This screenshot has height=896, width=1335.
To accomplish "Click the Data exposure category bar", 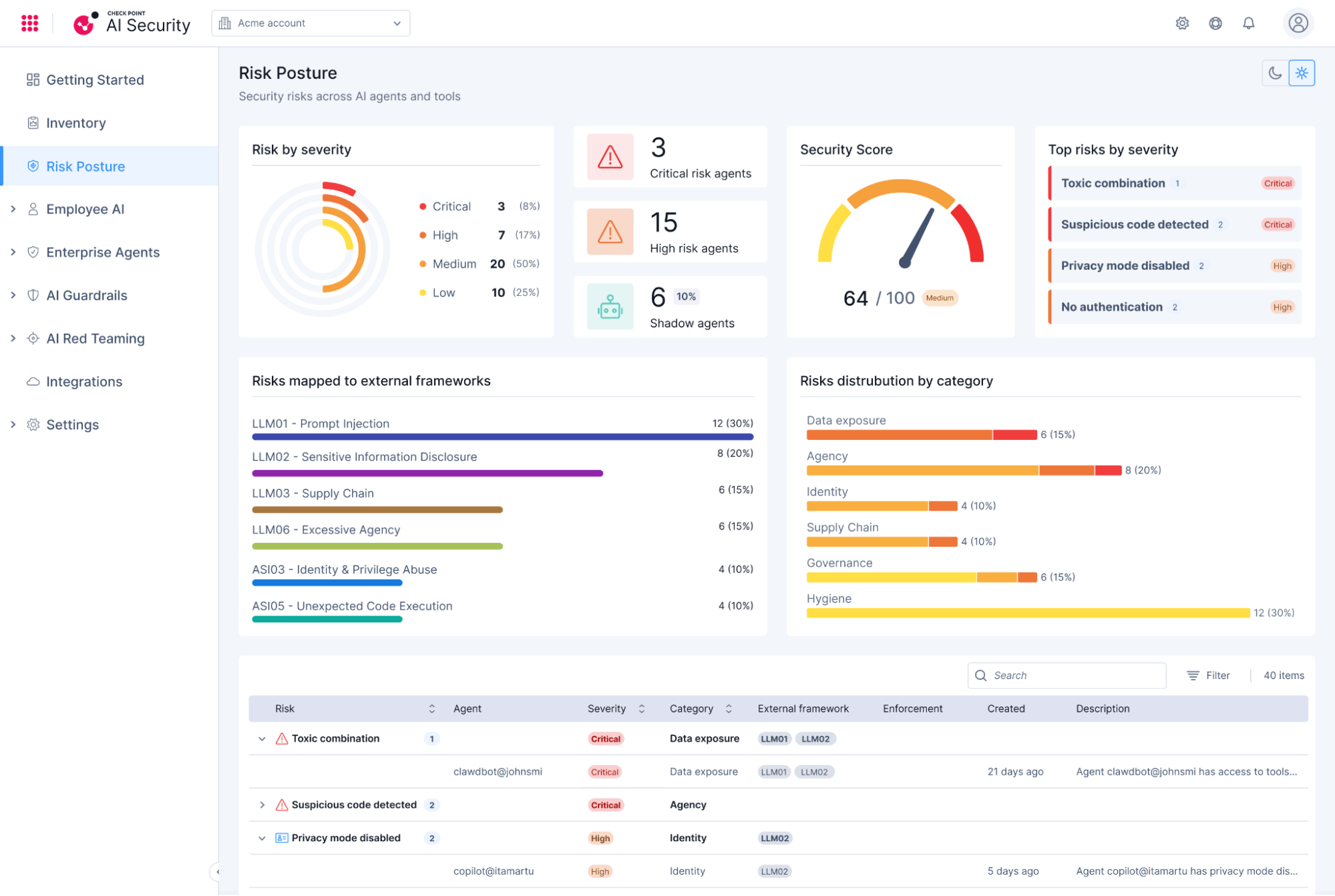I will [922, 435].
